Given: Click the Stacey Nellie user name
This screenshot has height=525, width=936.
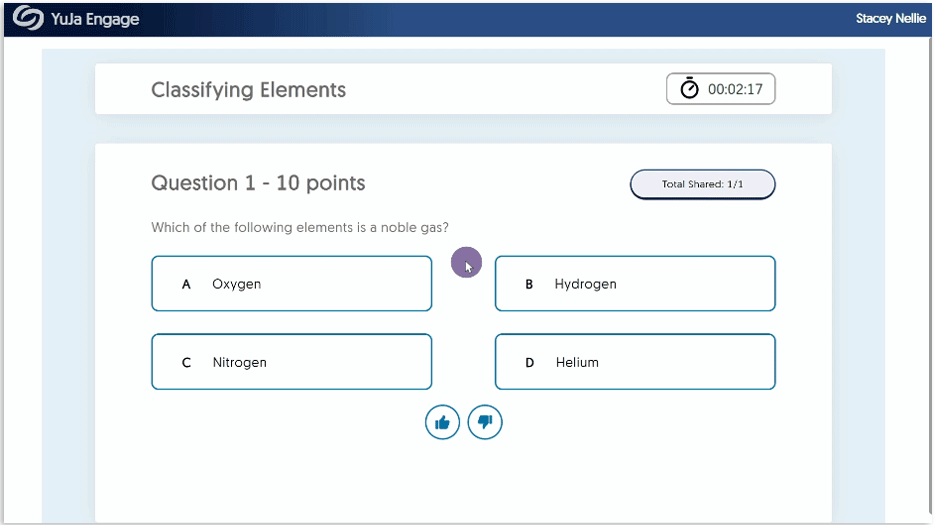Looking at the screenshot, I should (x=890, y=19).
